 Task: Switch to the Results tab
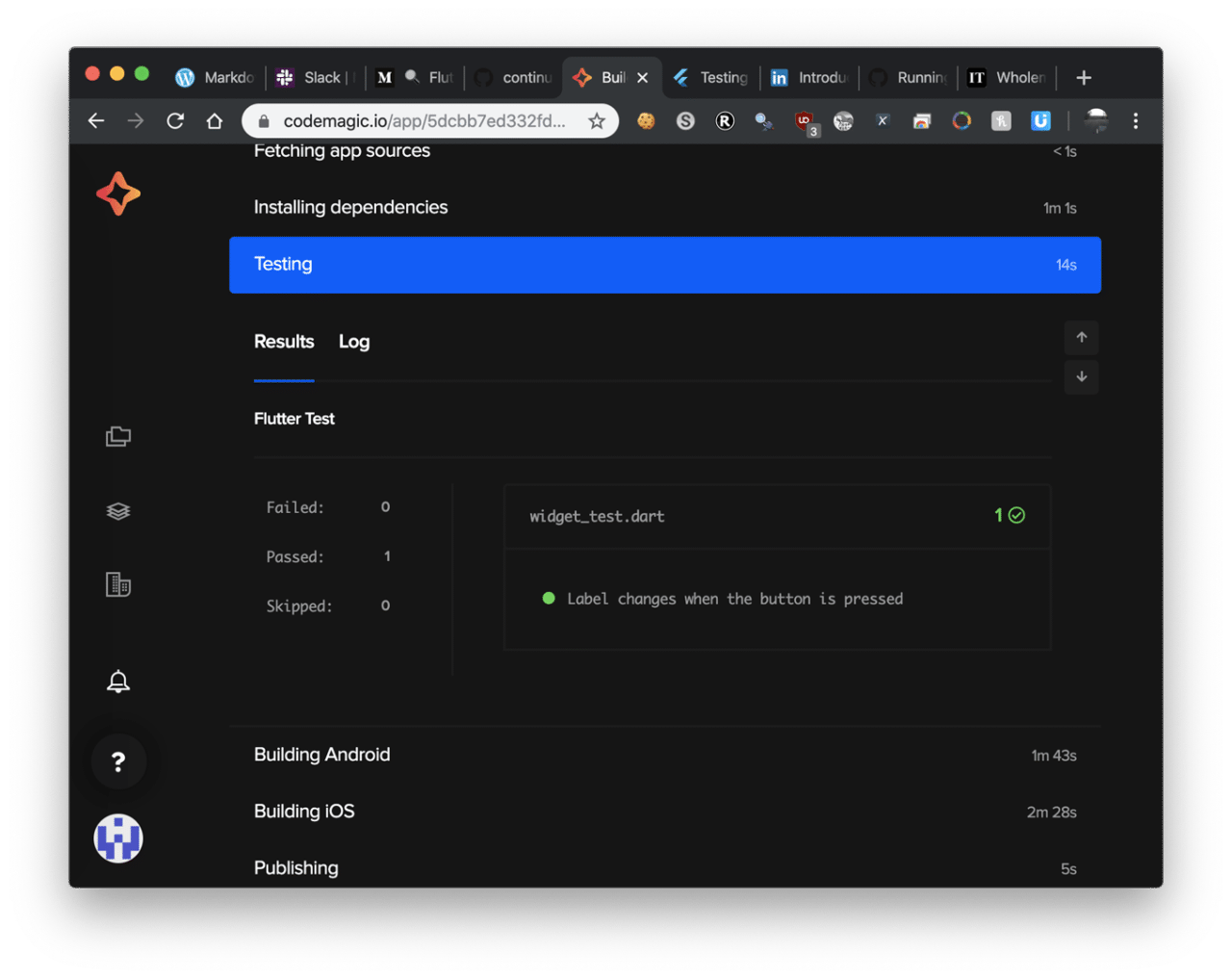pos(284,342)
